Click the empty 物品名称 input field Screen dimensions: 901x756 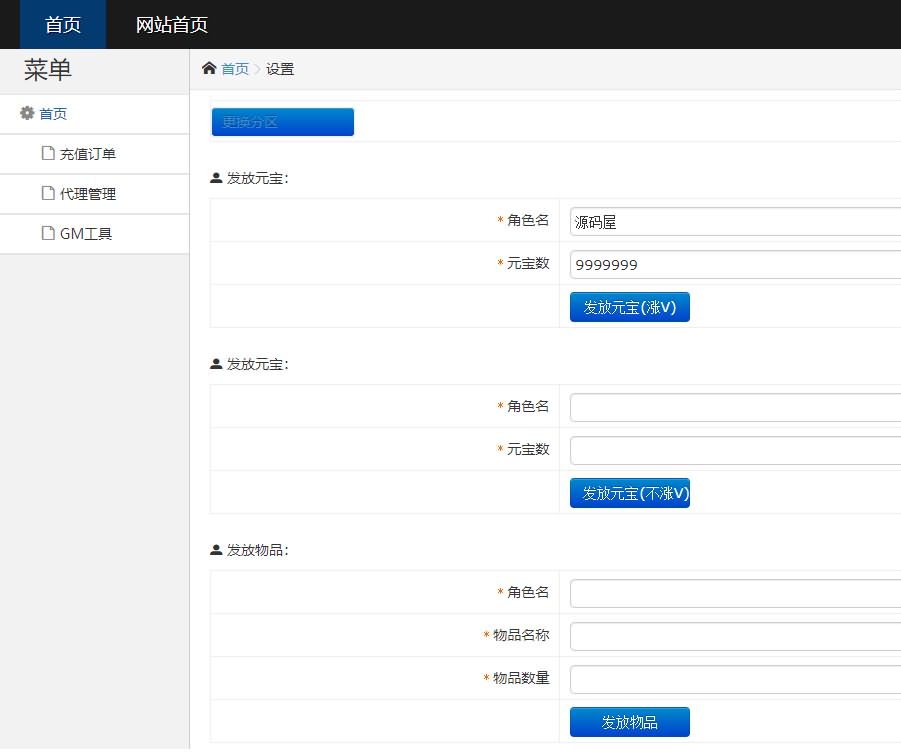click(735, 637)
